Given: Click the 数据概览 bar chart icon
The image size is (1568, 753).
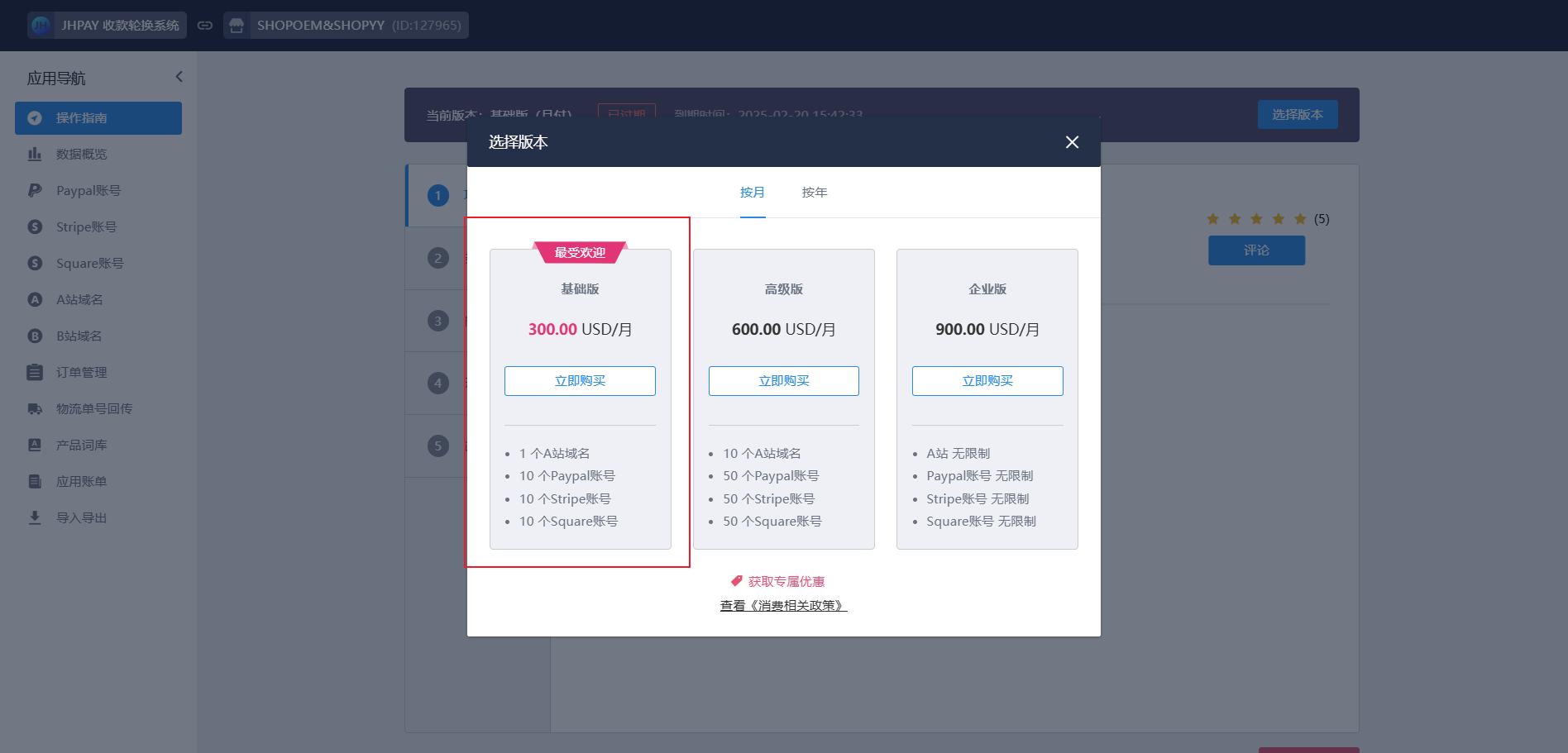Looking at the screenshot, I should pos(35,155).
